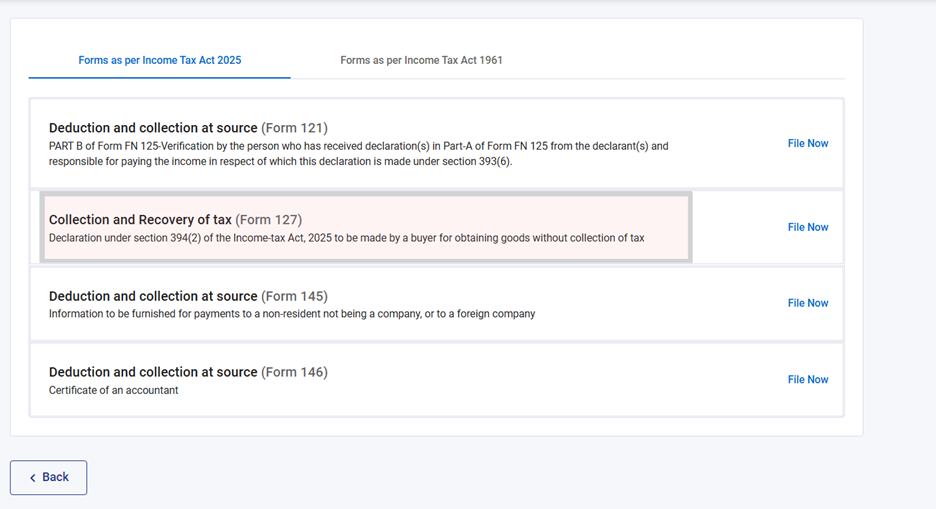936x509 pixels.
Task: Click the (Form 146) number label
Action: tap(294, 372)
